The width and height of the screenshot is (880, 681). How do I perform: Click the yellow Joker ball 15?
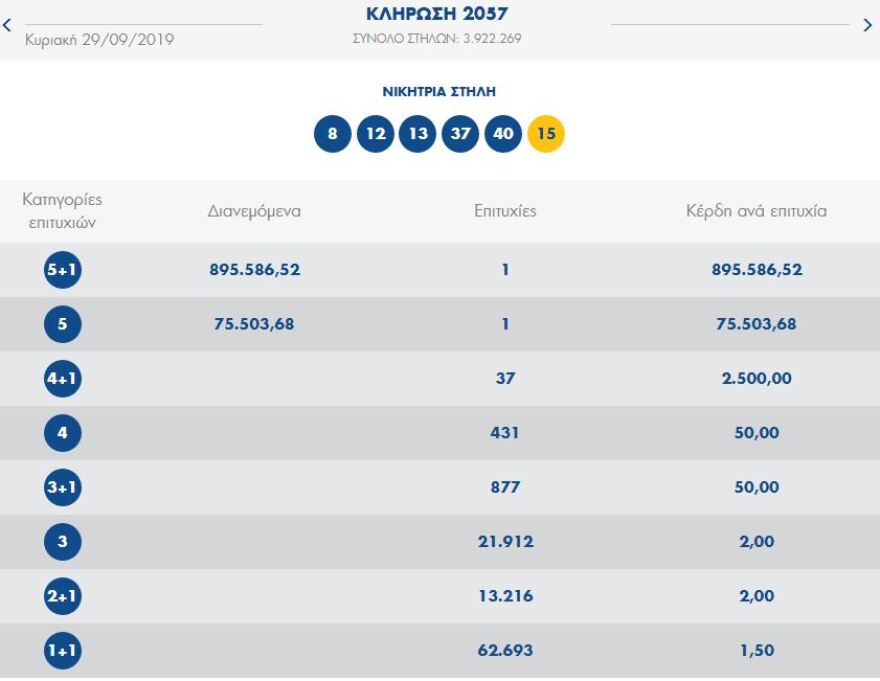pos(545,132)
